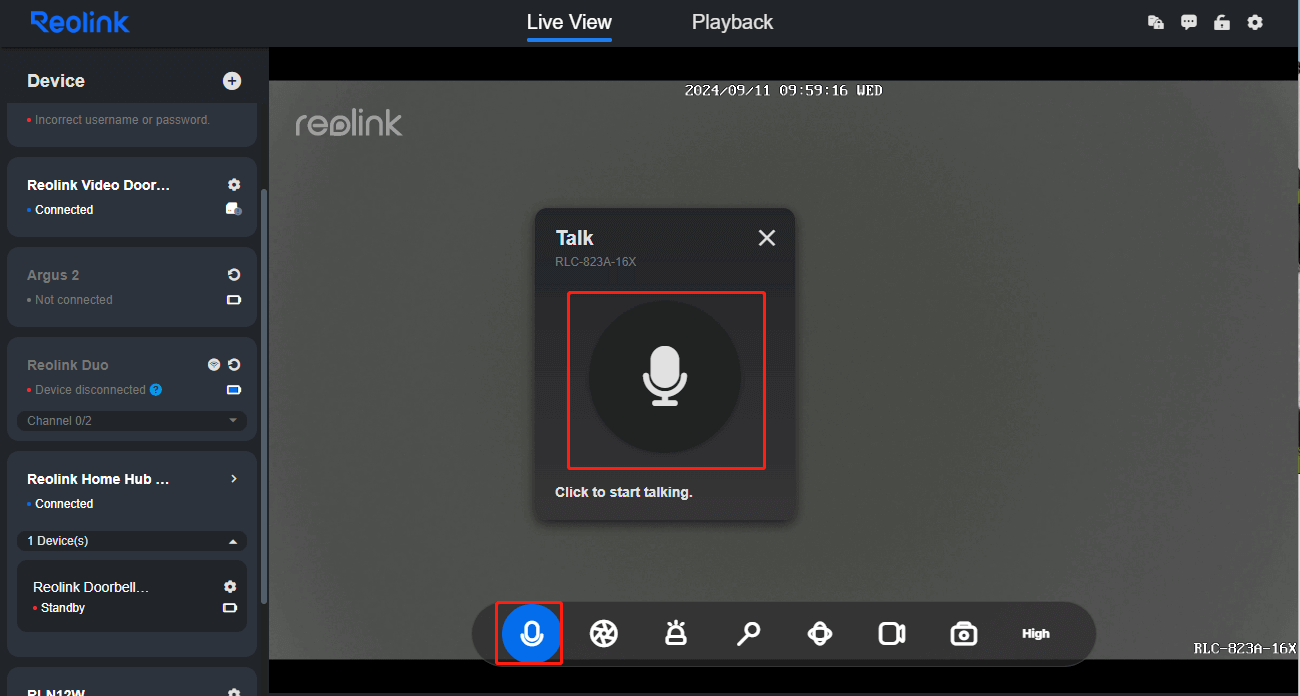Reconnect the Argus 2 device with refresh icon
The width and height of the screenshot is (1300, 696).
[234, 275]
